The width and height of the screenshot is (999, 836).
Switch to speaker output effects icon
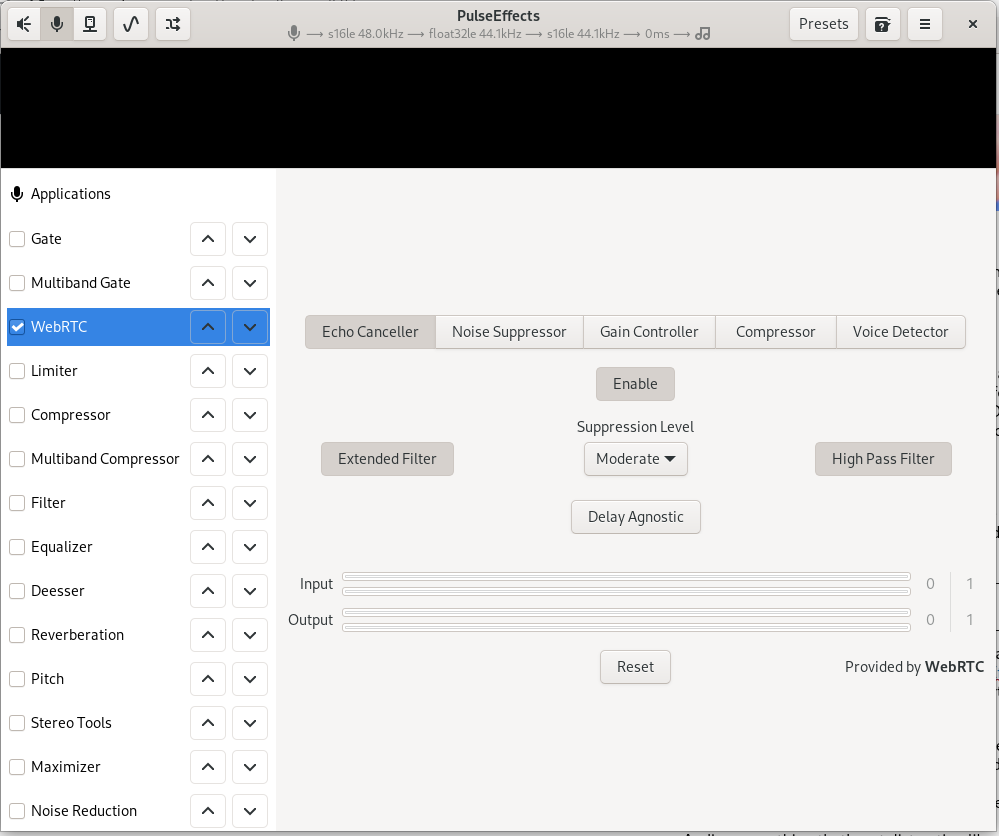[24, 24]
